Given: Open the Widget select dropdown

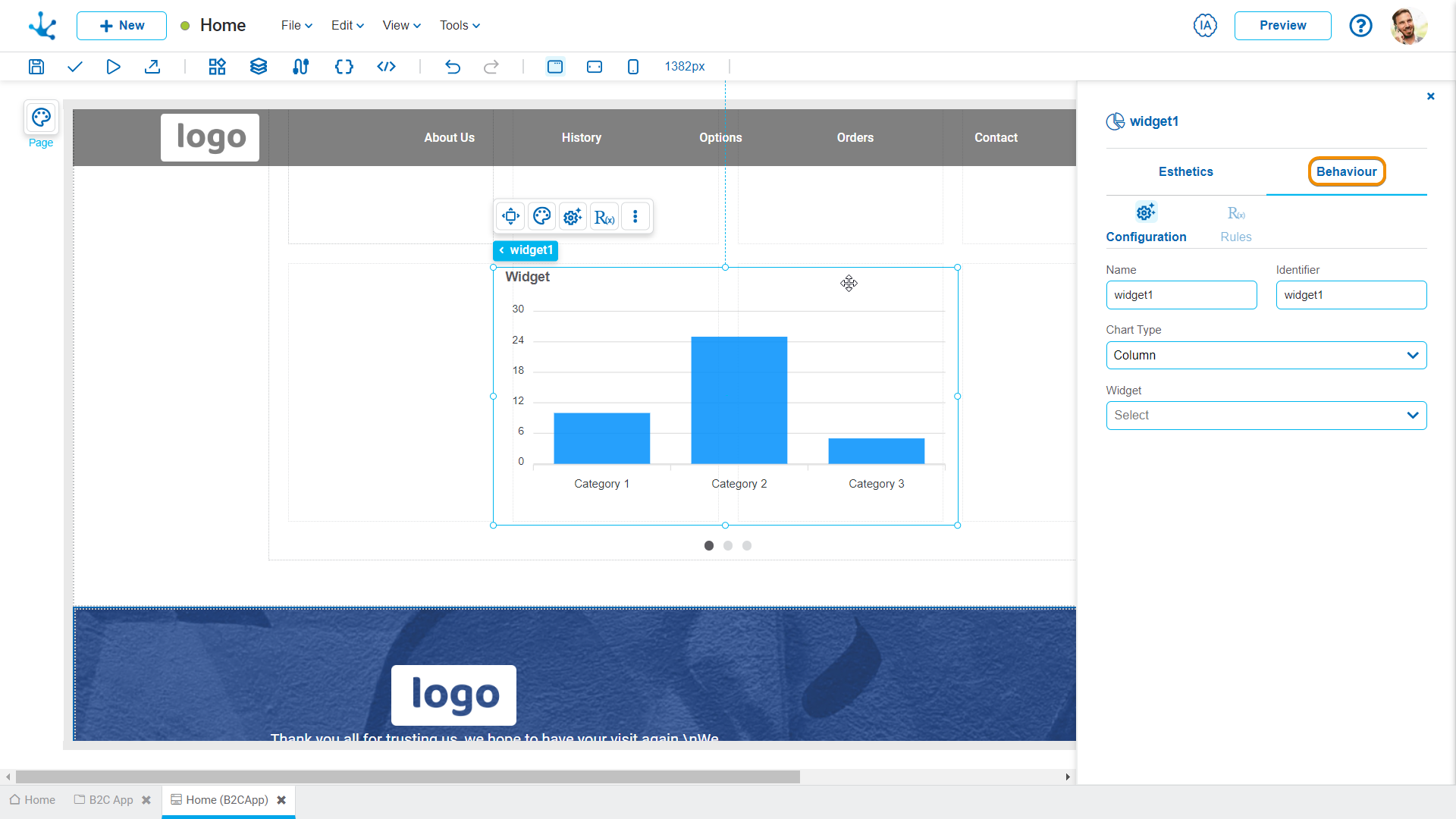Looking at the screenshot, I should (1265, 415).
